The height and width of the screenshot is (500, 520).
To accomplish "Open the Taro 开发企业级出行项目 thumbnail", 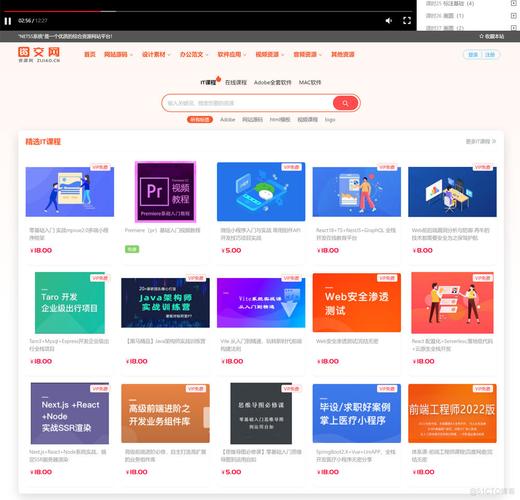I will click(x=70, y=303).
